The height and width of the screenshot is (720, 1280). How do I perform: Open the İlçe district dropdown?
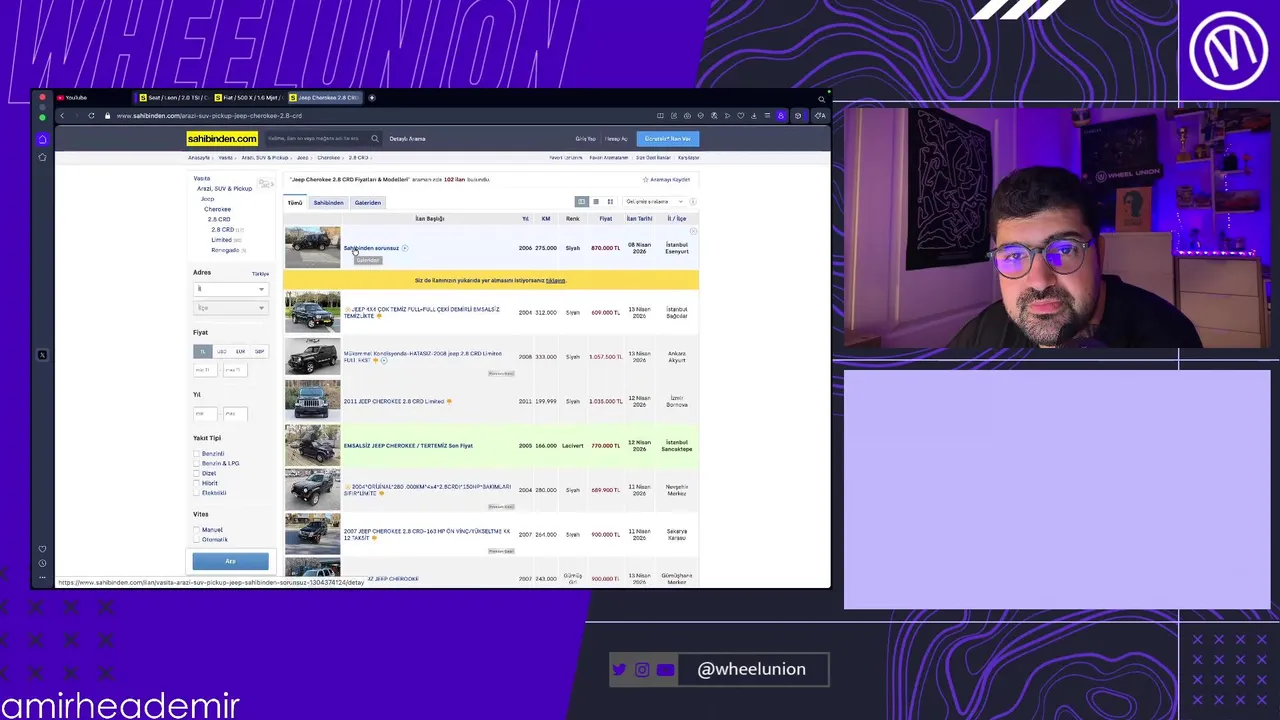click(231, 308)
